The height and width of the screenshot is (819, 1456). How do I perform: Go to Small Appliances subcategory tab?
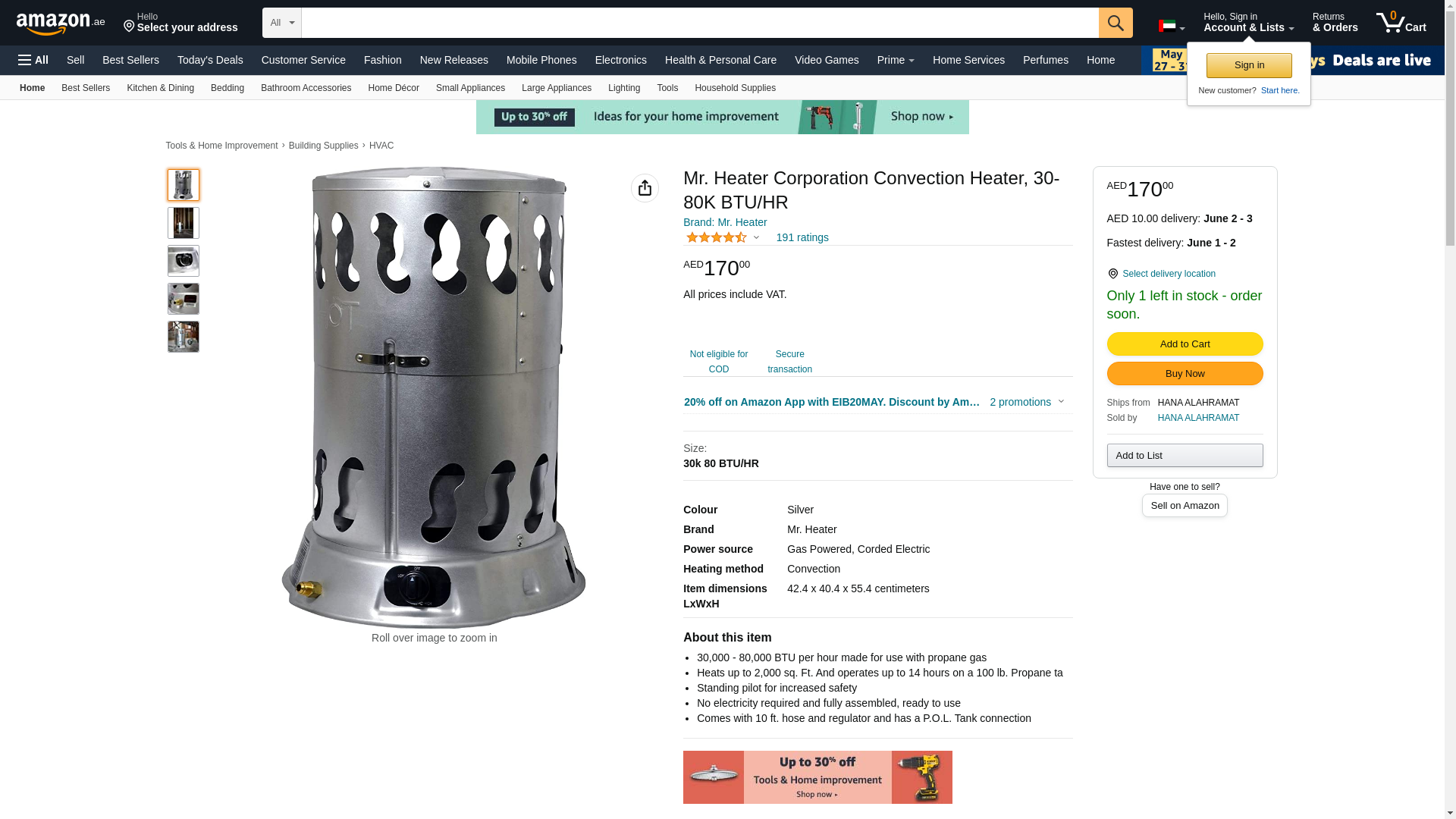click(470, 88)
